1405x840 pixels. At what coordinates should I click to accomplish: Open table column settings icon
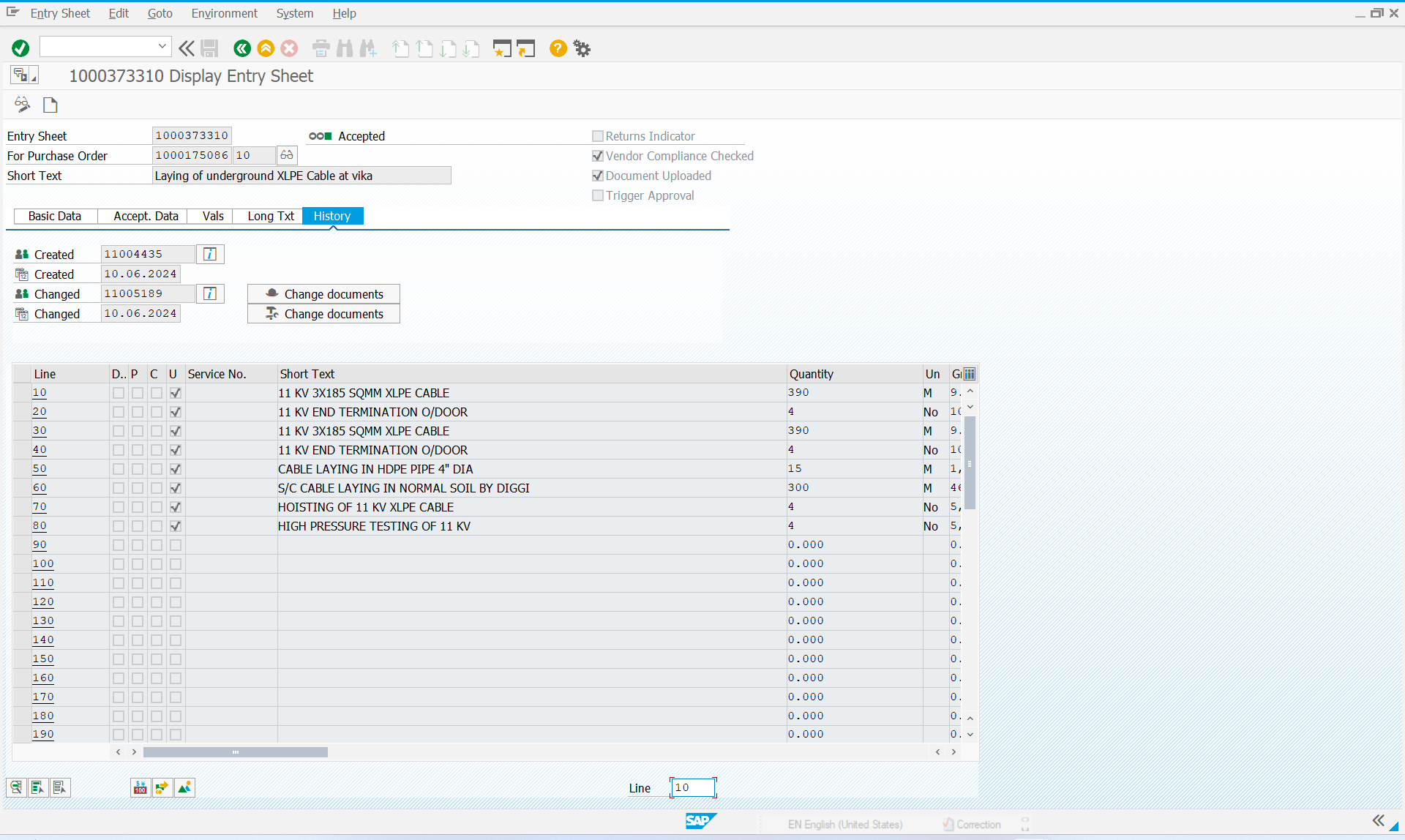pos(970,374)
